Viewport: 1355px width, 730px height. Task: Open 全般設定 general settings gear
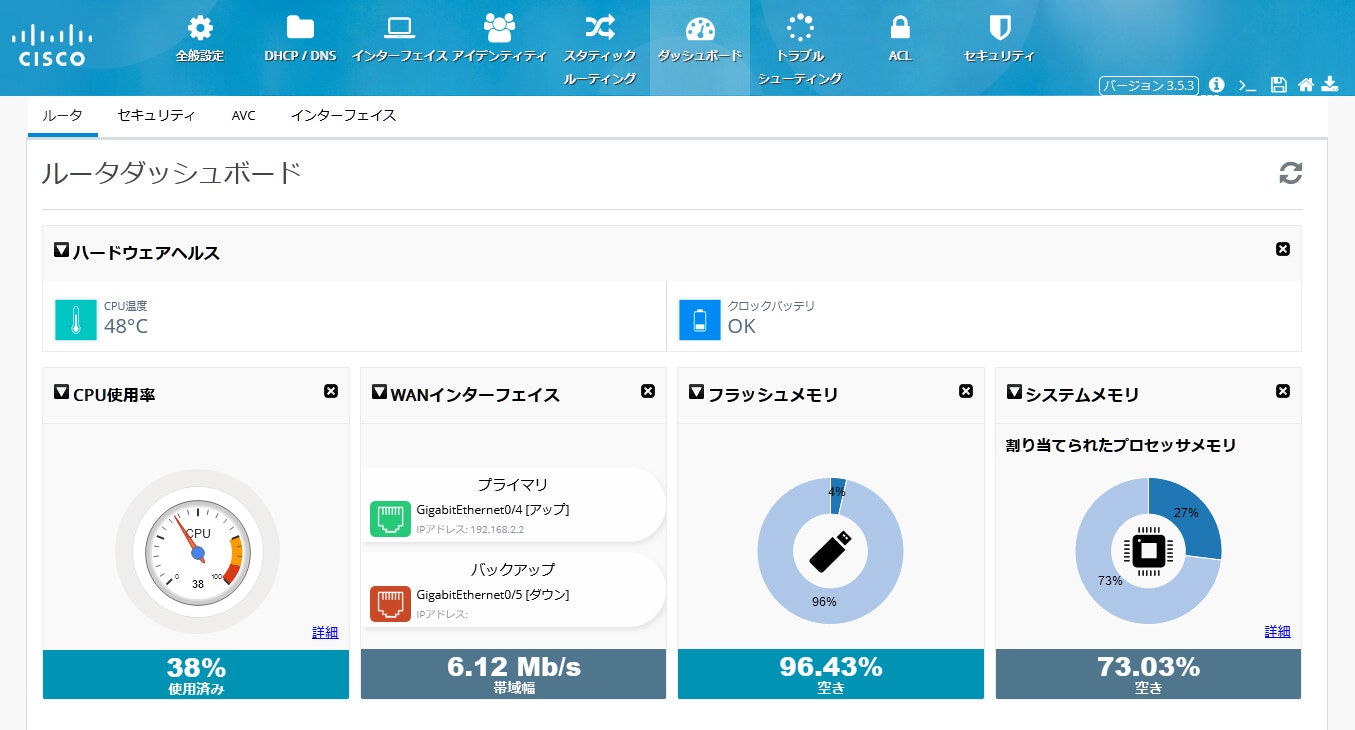(x=199, y=39)
